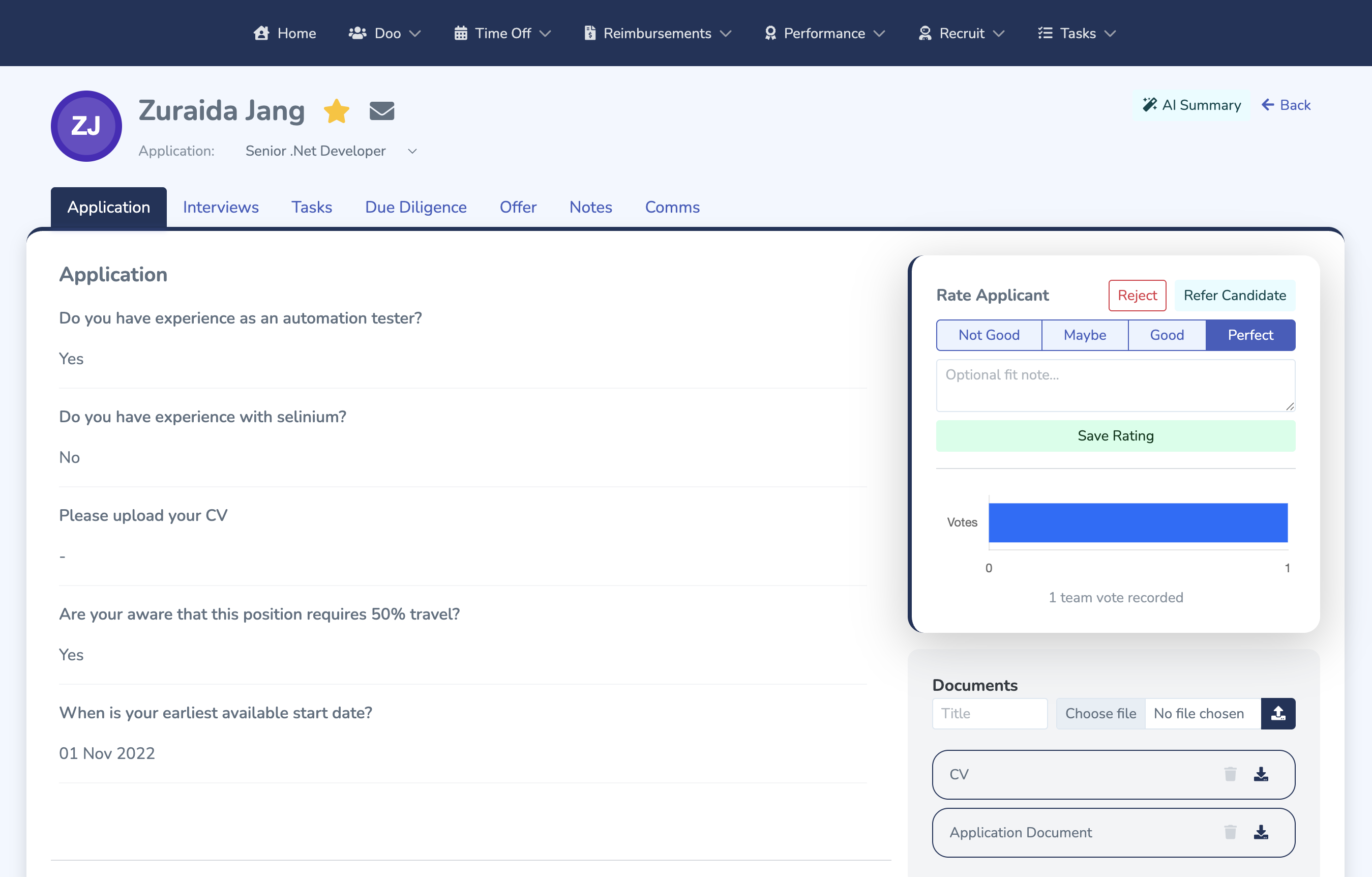The width and height of the screenshot is (1372, 877).
Task: Delete the Application Document with trash icon
Action: 1230,832
